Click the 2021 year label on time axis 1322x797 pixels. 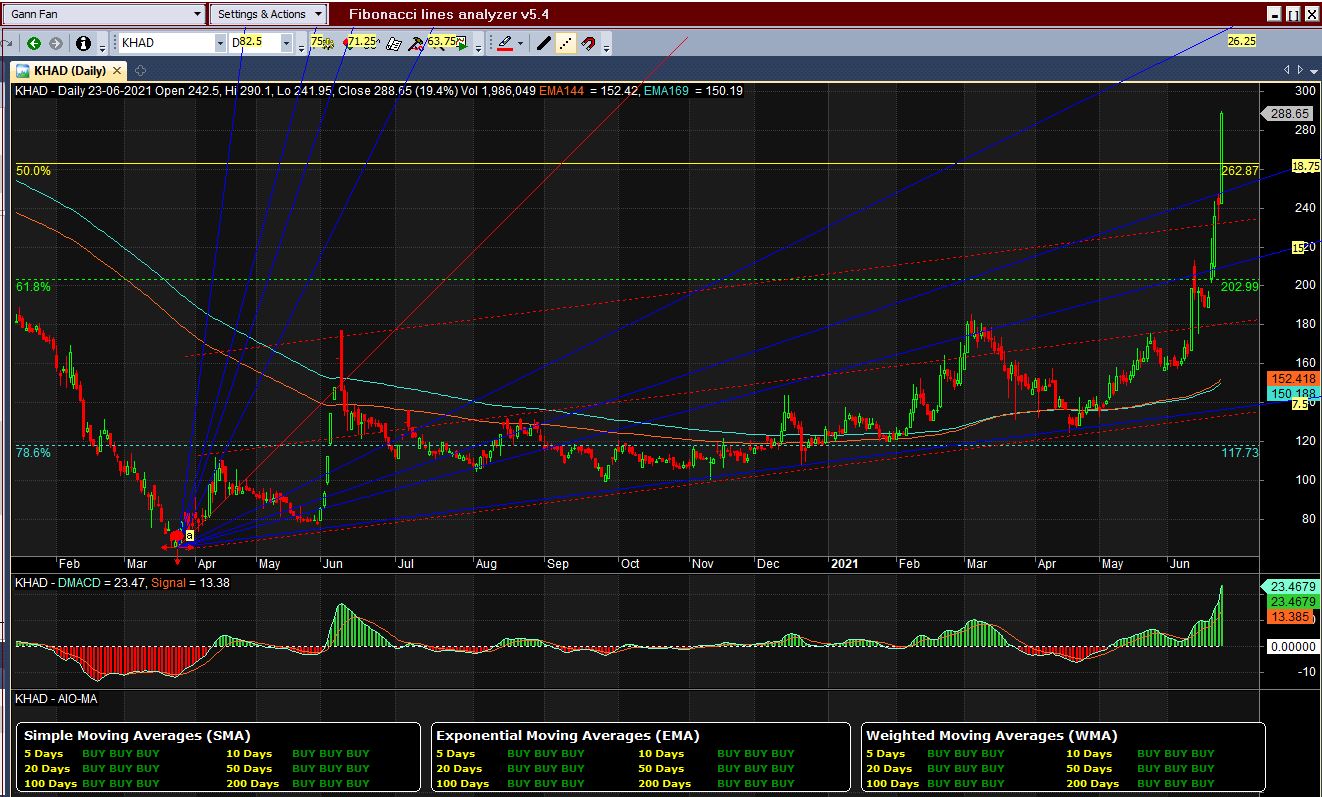(x=845, y=564)
